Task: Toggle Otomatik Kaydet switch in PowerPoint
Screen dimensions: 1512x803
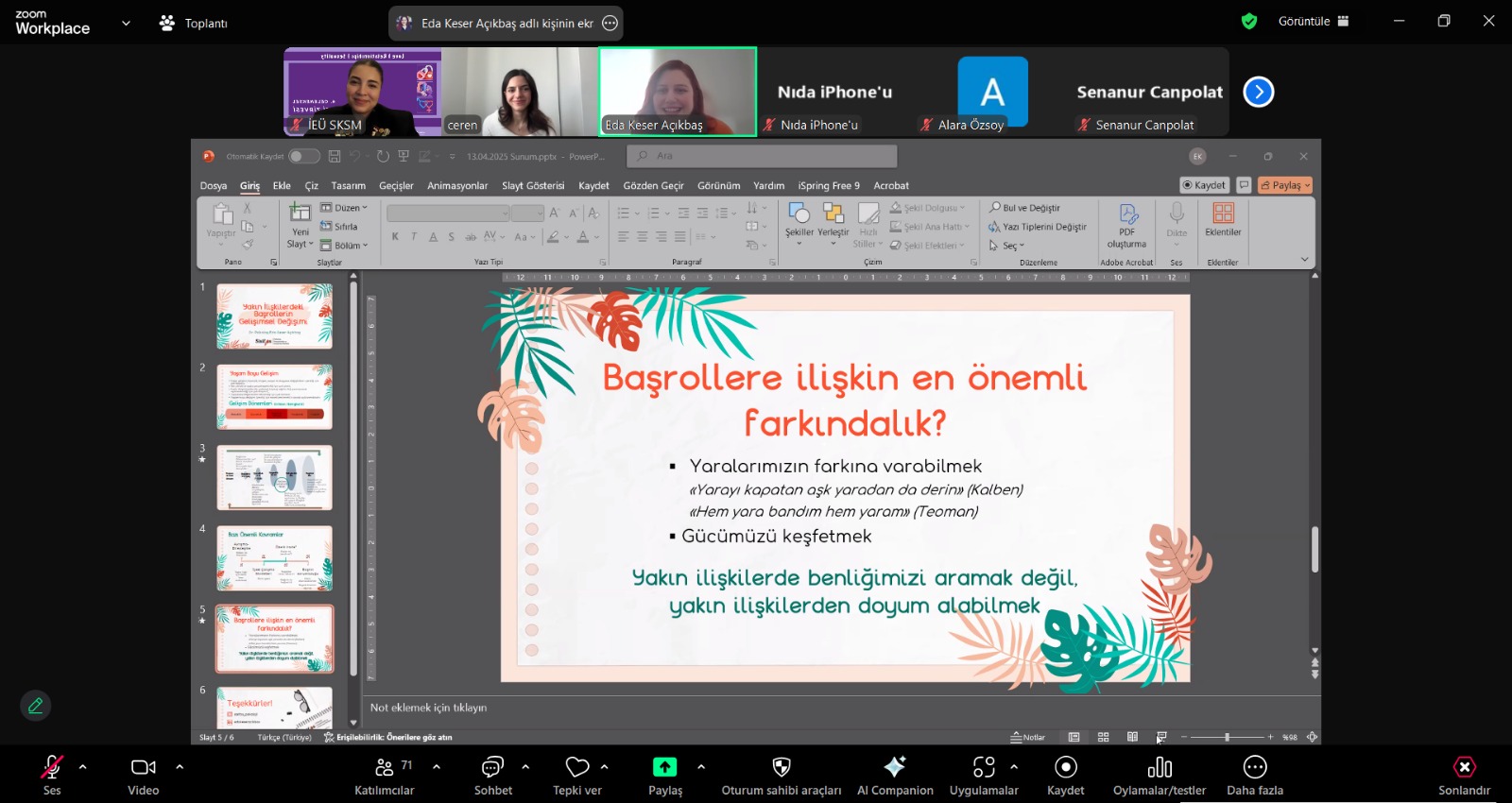Action: coord(302,157)
